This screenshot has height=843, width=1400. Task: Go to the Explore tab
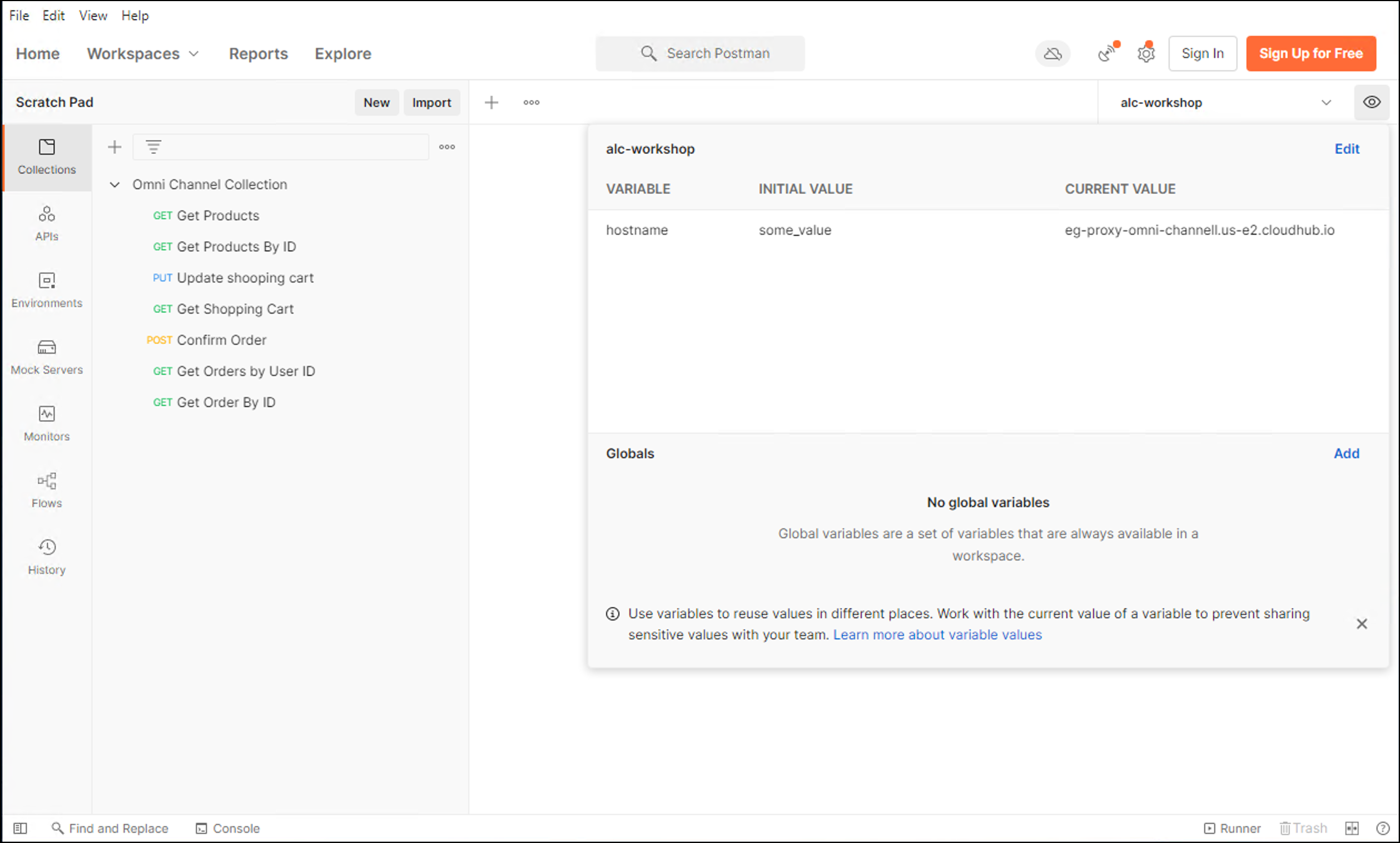tap(342, 53)
